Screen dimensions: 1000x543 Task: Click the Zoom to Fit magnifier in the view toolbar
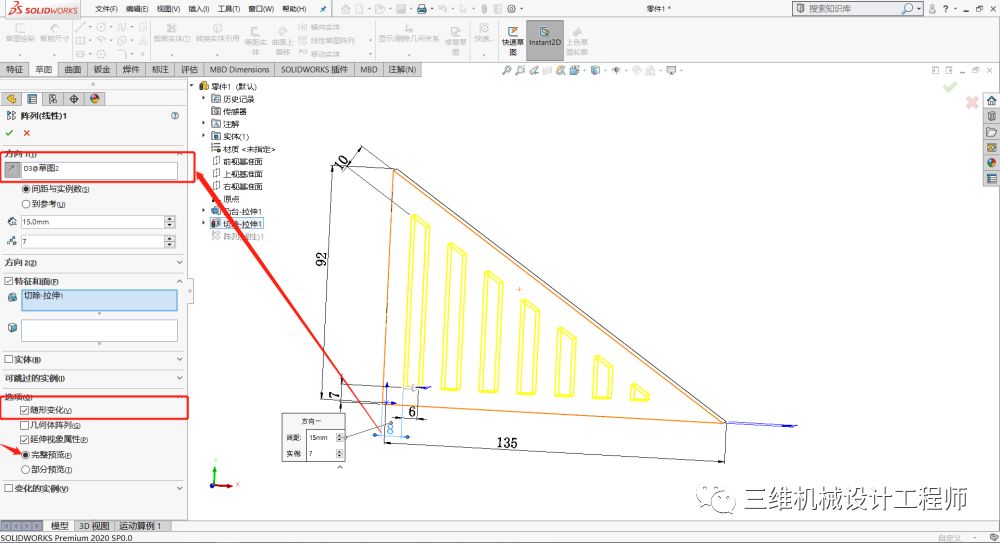[507, 70]
